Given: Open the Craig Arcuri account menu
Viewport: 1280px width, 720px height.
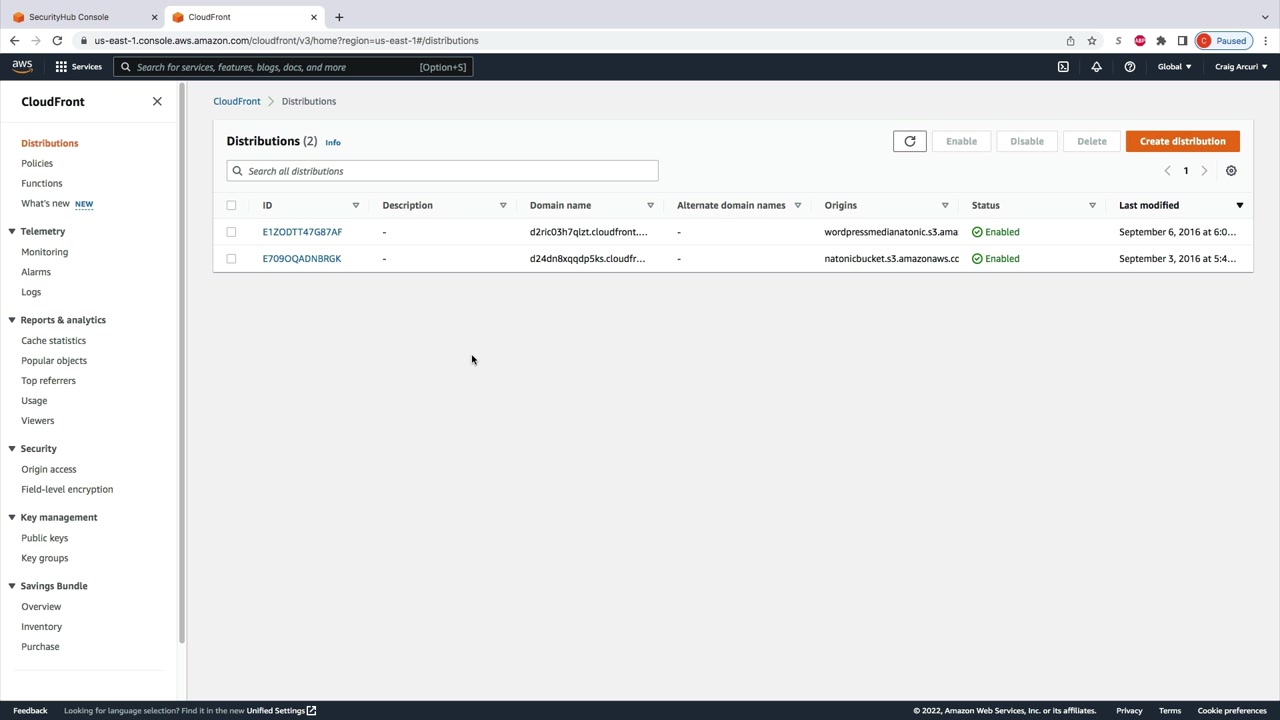Looking at the screenshot, I should click(1241, 67).
